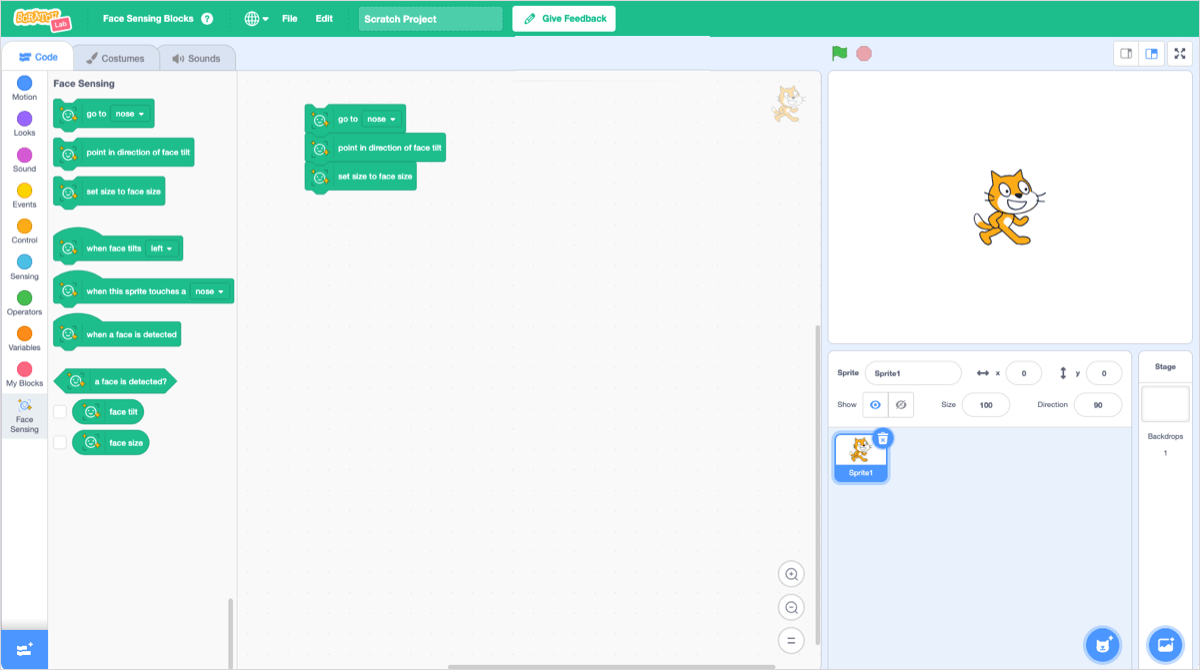Hide the sprite using crossed-eye button

pos(901,405)
